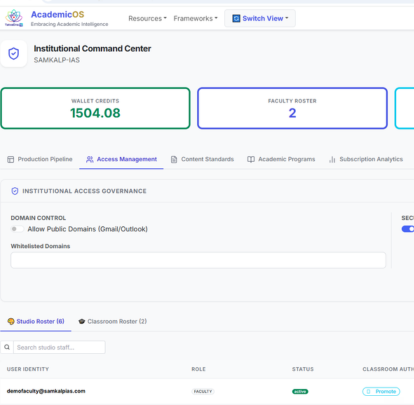414x405 pixels.
Task: Open the Switch View dropdown
Action: click(x=260, y=18)
